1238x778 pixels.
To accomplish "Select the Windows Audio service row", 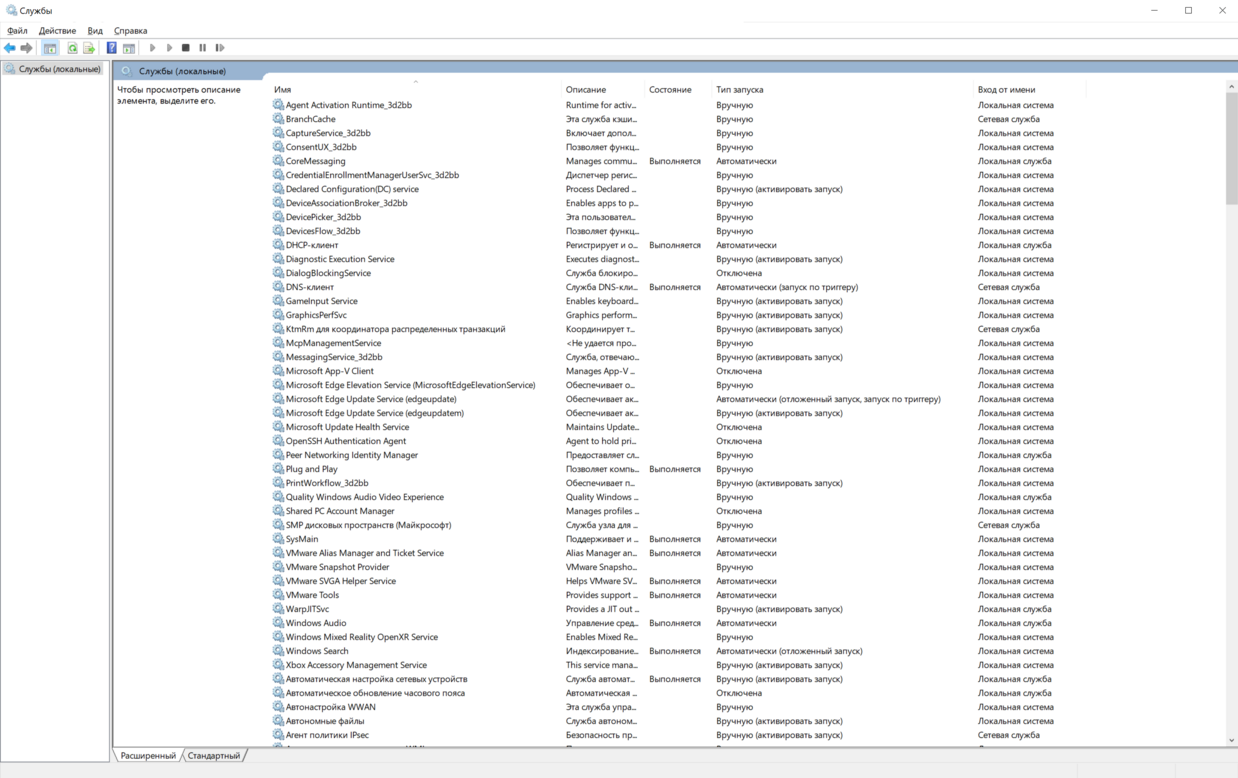I will coord(316,623).
